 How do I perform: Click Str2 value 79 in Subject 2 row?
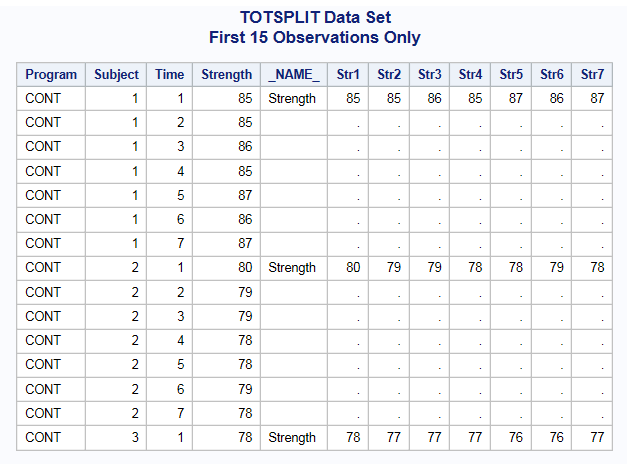click(394, 267)
